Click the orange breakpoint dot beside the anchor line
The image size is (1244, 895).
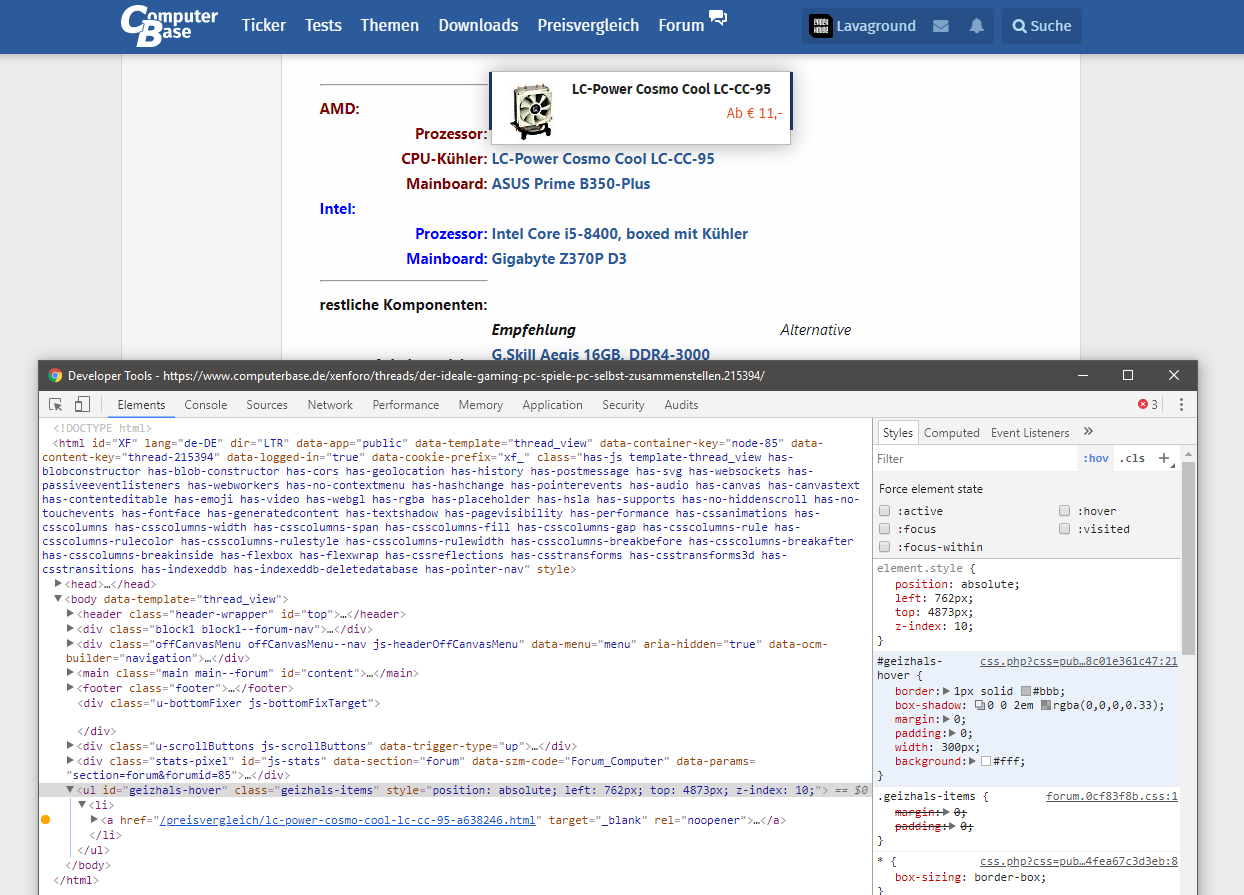45,820
